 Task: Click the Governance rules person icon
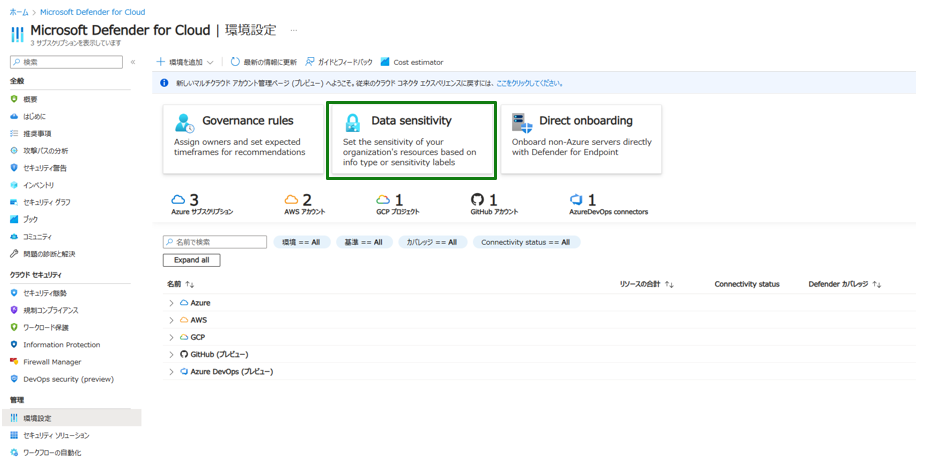click(x=184, y=122)
